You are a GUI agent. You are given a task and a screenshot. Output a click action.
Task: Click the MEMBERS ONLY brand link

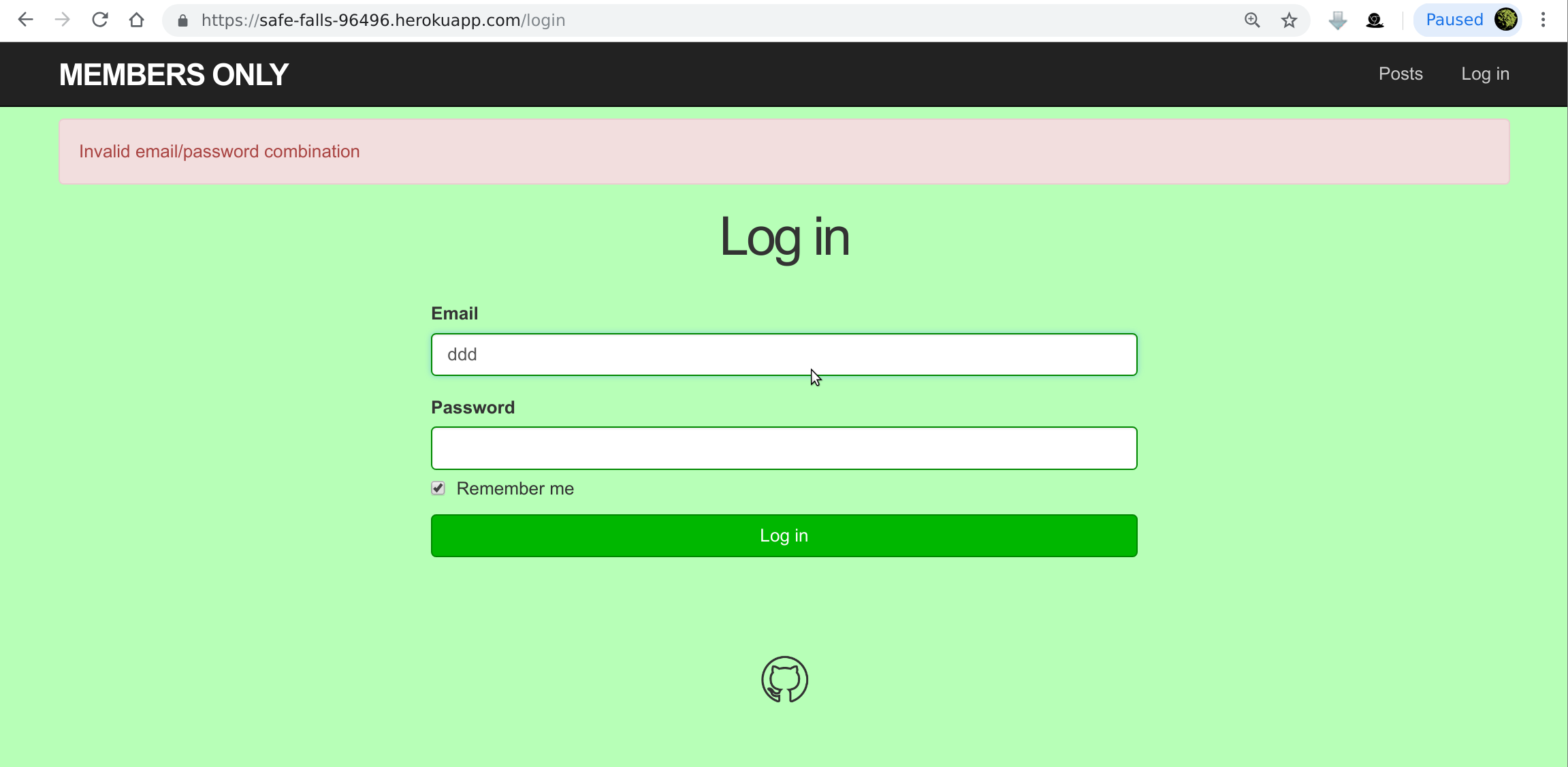coord(174,74)
